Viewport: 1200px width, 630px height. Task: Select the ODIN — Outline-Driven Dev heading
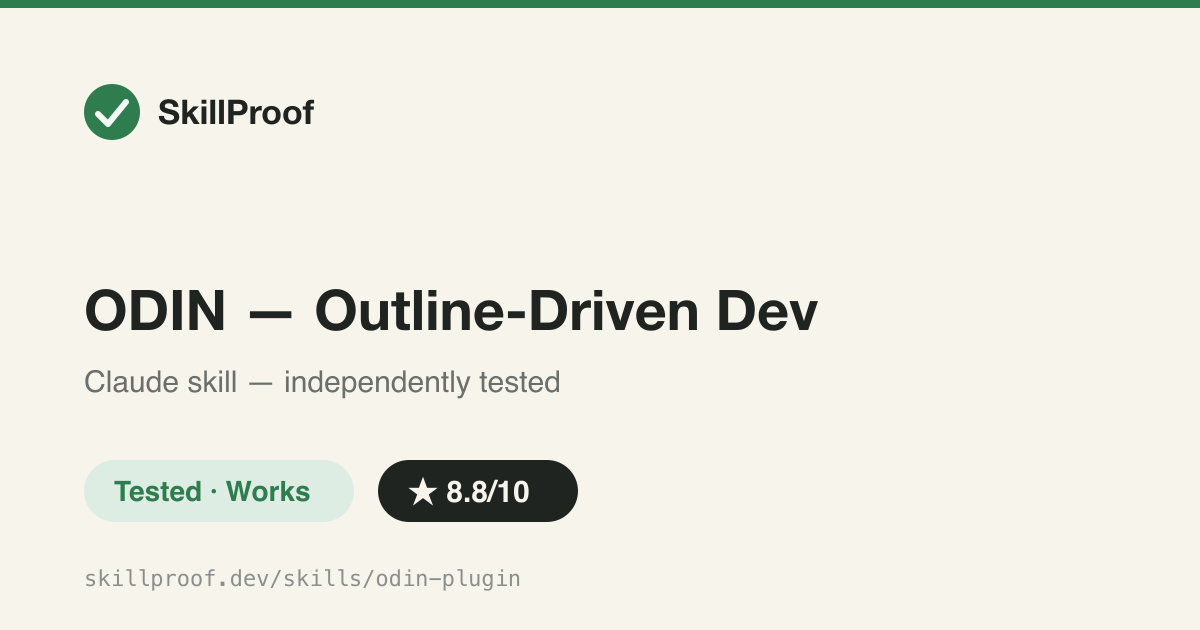pyautogui.click(x=451, y=311)
